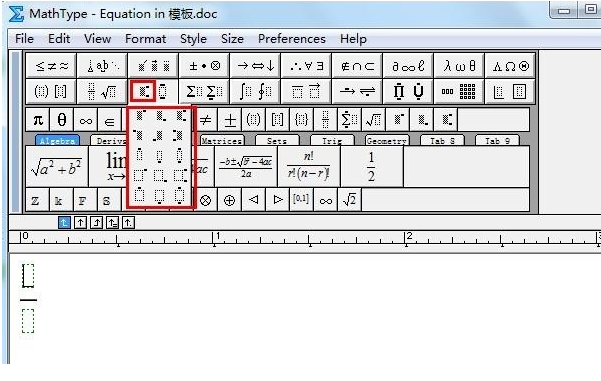Open the Style menu
The height and width of the screenshot is (381, 601).
[193, 39]
